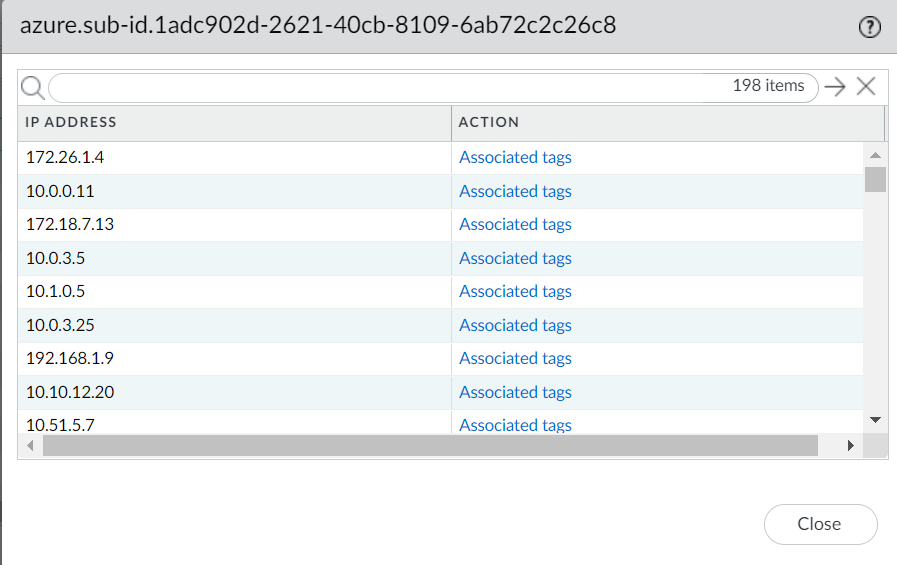View Associated tags for 172.18.7.13
Image resolution: width=897 pixels, height=565 pixels.
point(515,225)
